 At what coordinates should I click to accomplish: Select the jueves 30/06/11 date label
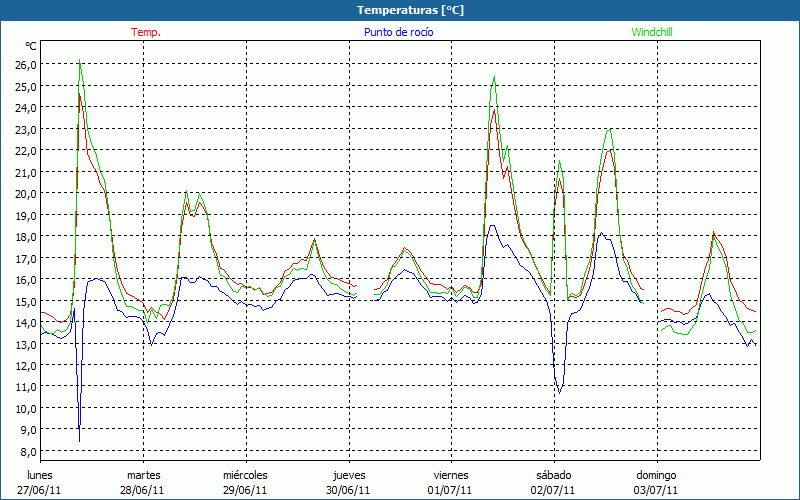coord(349,482)
